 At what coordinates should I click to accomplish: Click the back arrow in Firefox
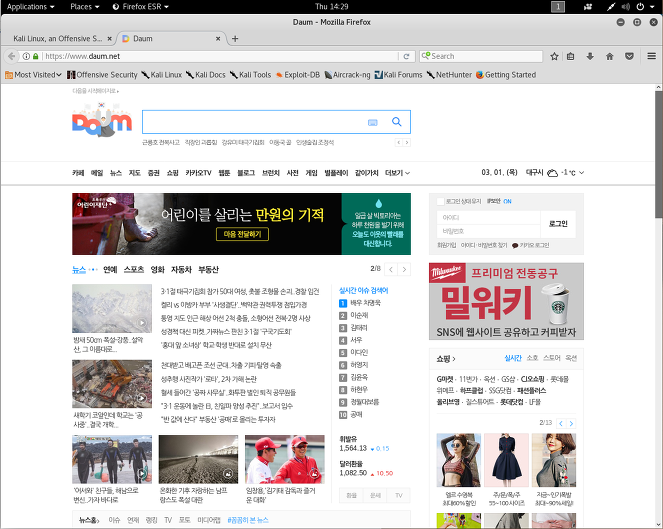[11, 56]
